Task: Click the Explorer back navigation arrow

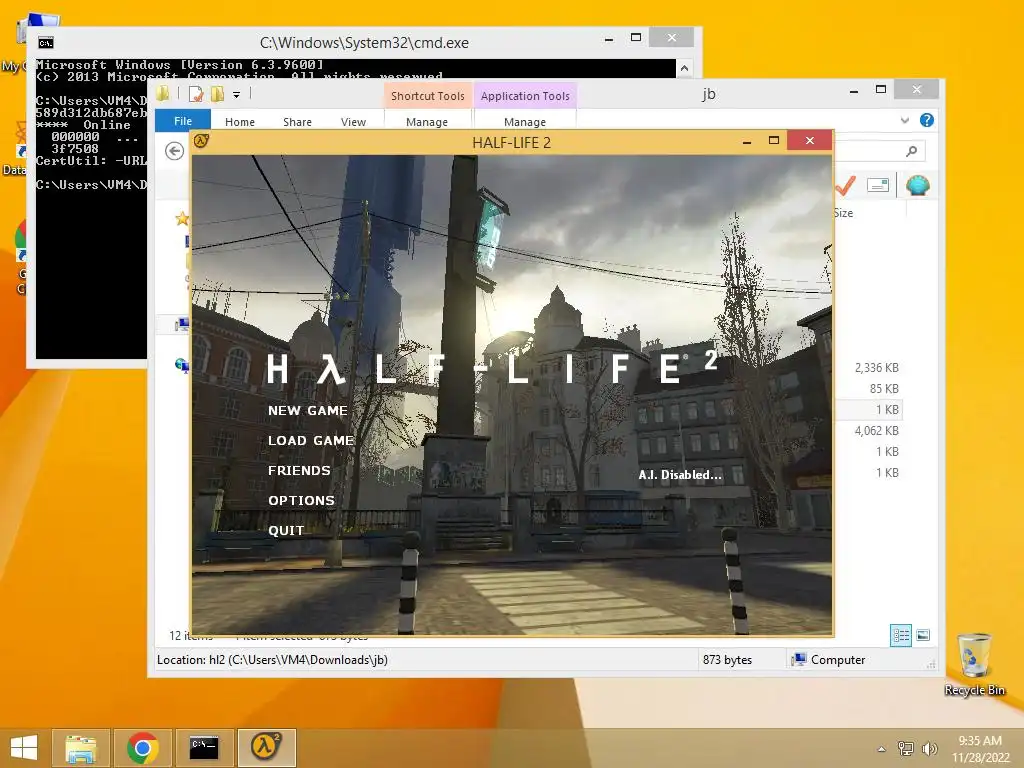Action: 174,152
